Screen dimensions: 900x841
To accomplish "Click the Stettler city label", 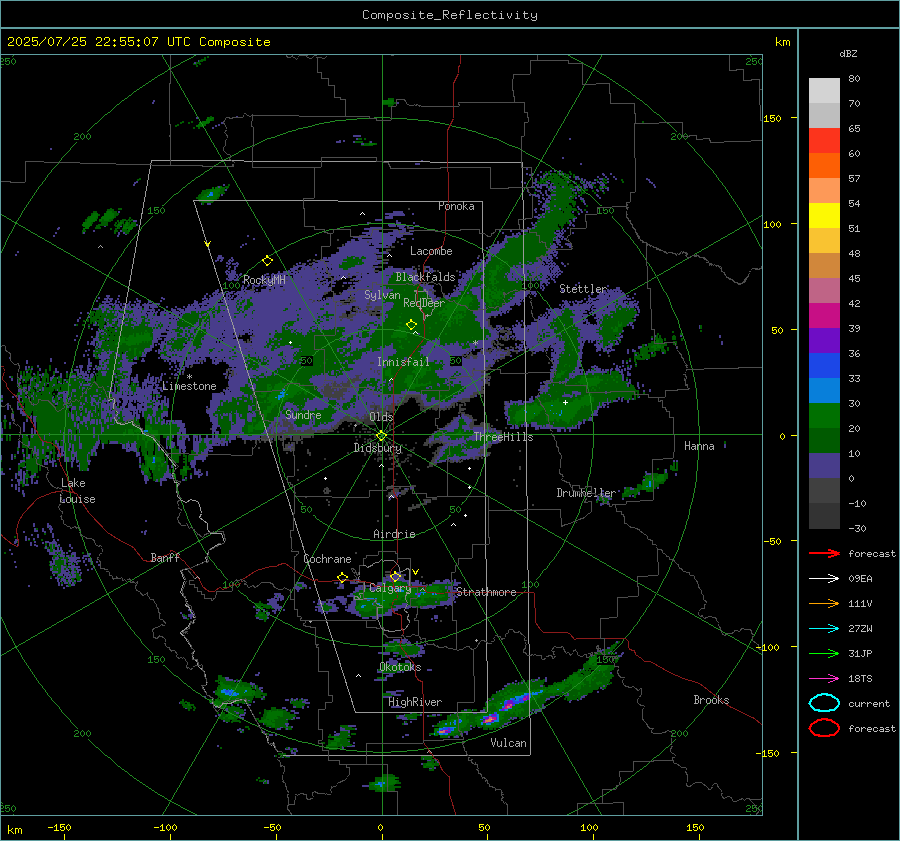I will tap(583, 289).
